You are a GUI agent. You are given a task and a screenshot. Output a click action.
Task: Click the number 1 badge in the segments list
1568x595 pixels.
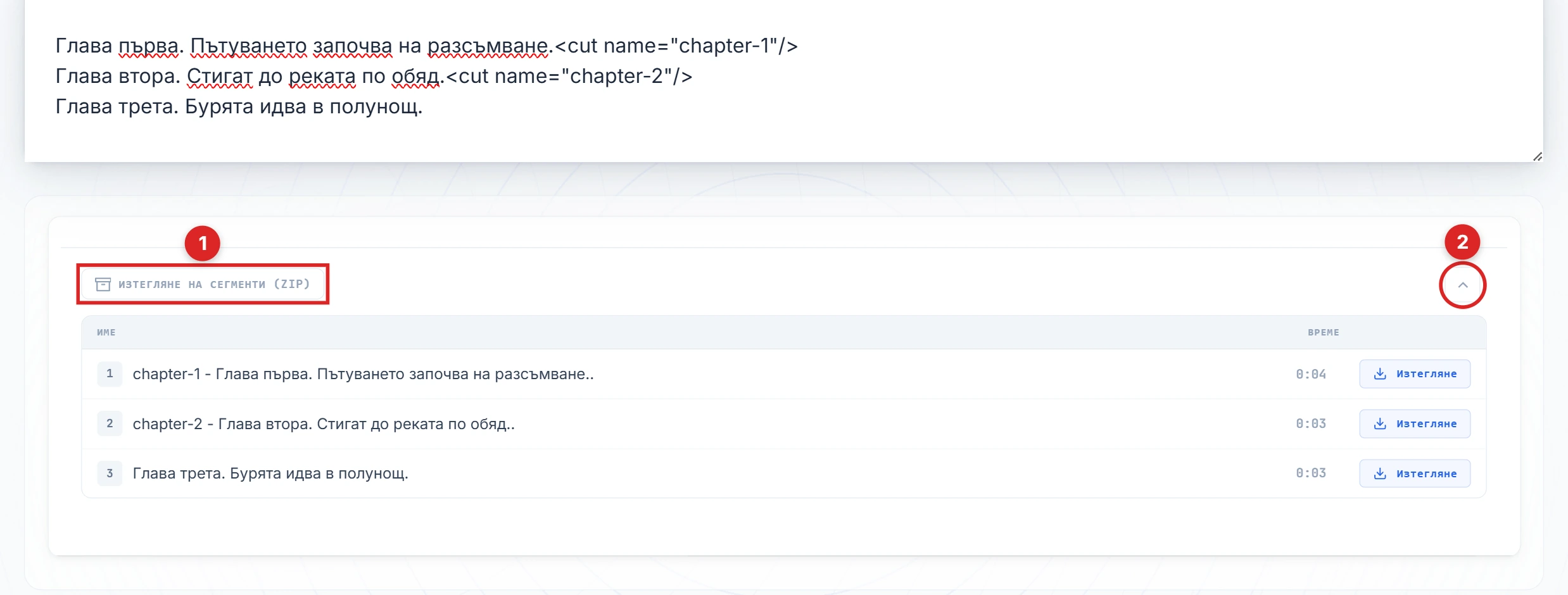(x=110, y=374)
